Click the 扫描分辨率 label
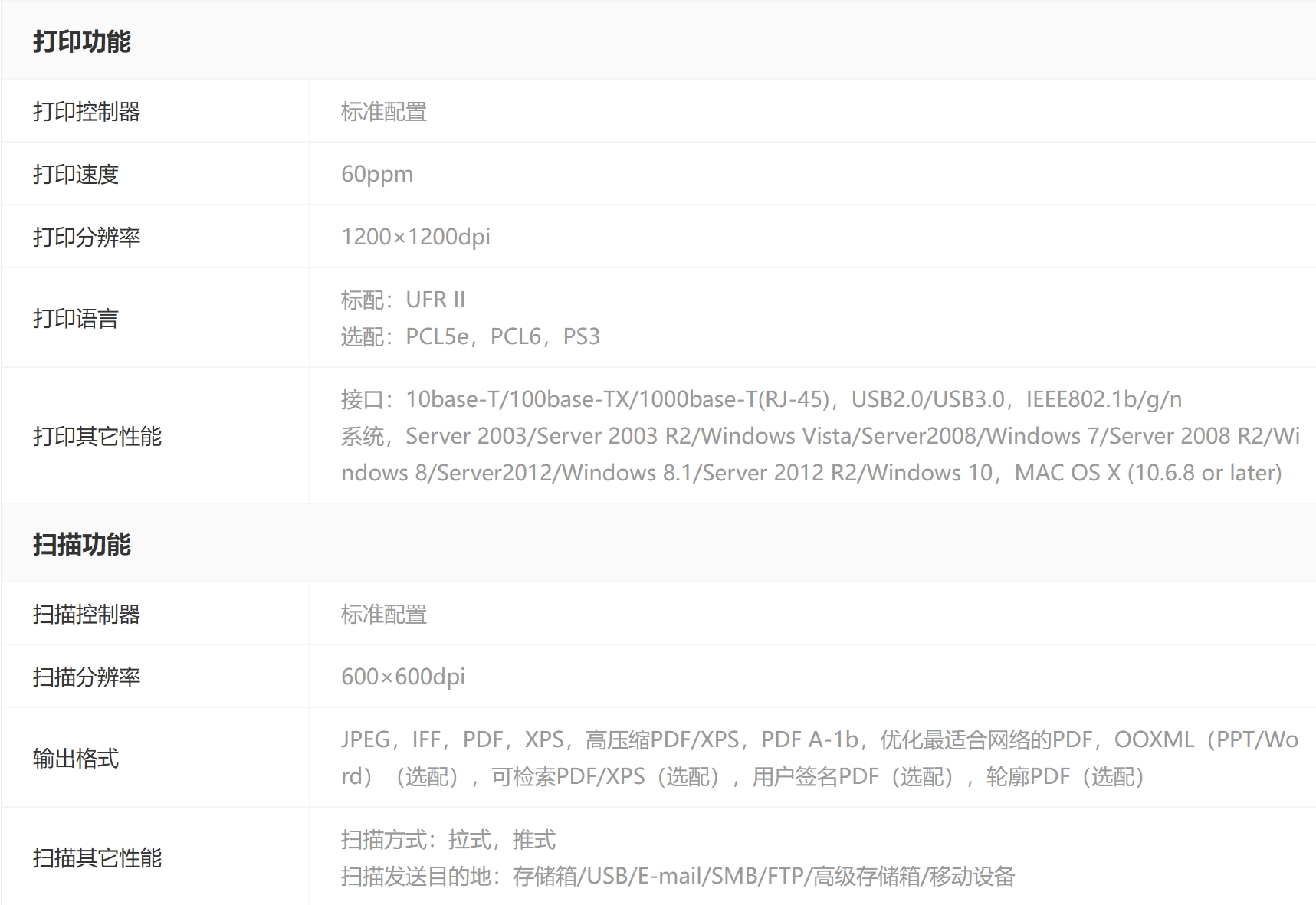1316x905 pixels. click(87, 677)
